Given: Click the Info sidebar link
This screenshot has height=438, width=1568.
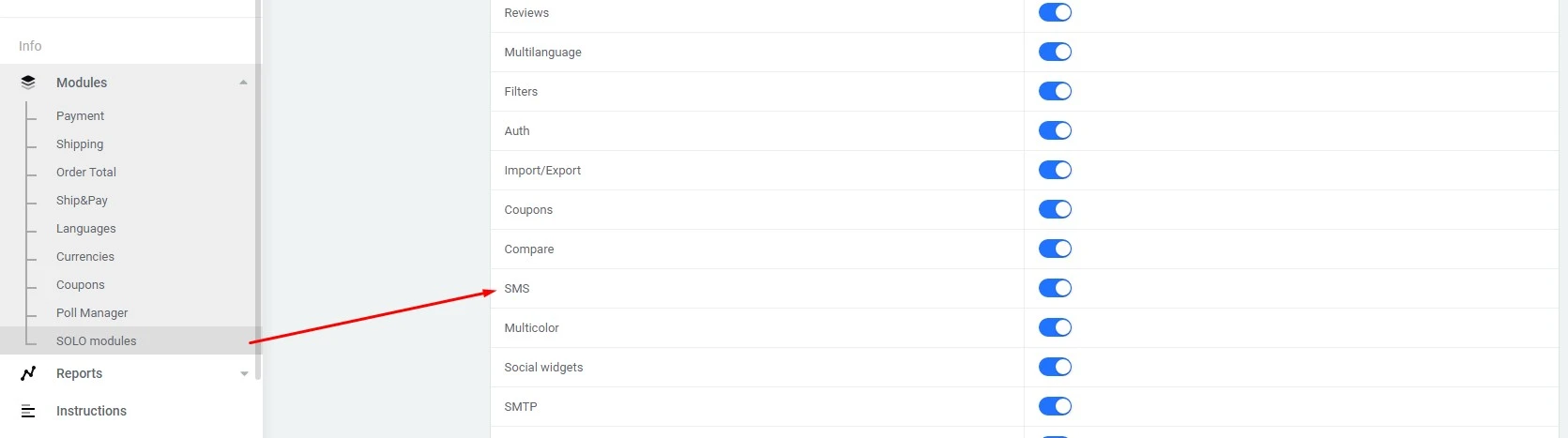Looking at the screenshot, I should pyautogui.click(x=30, y=46).
